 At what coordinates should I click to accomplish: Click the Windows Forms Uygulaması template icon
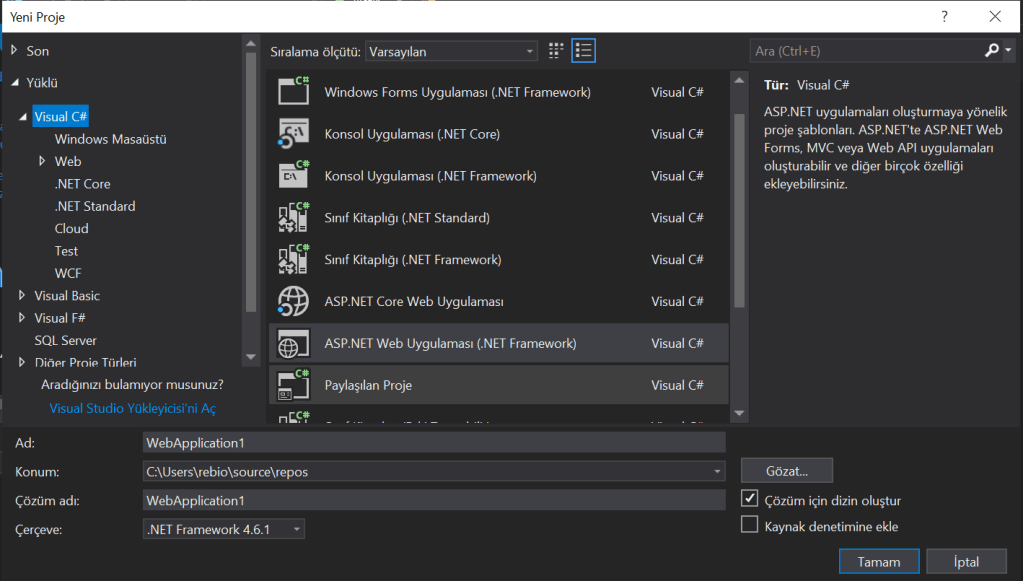coord(294,91)
